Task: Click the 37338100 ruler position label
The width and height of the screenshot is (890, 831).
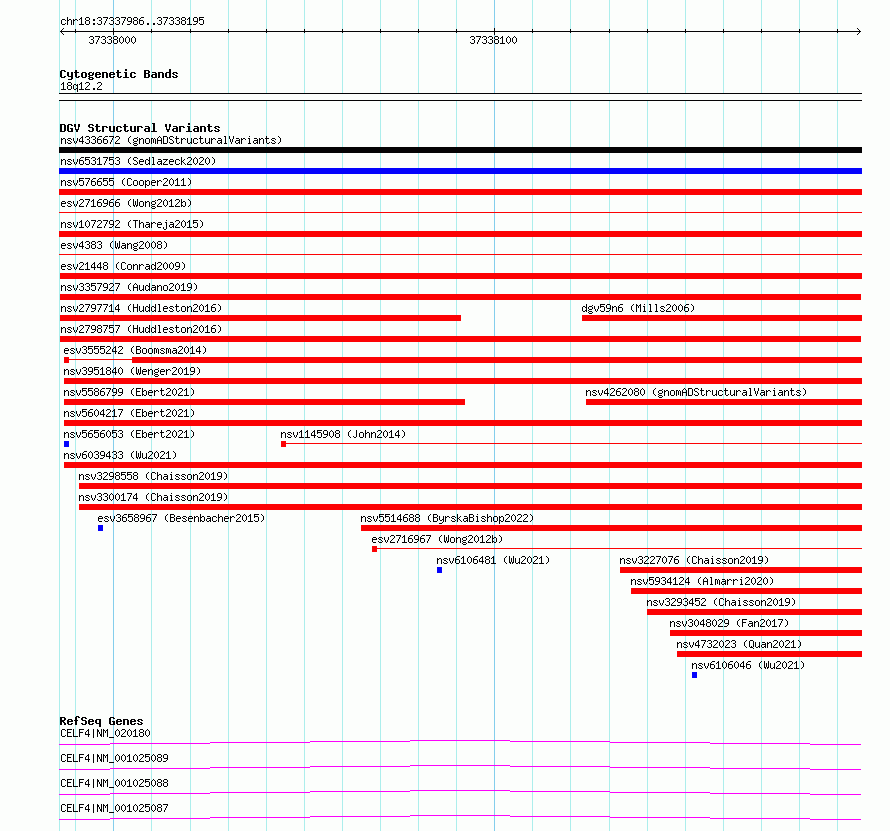Action: pos(493,40)
